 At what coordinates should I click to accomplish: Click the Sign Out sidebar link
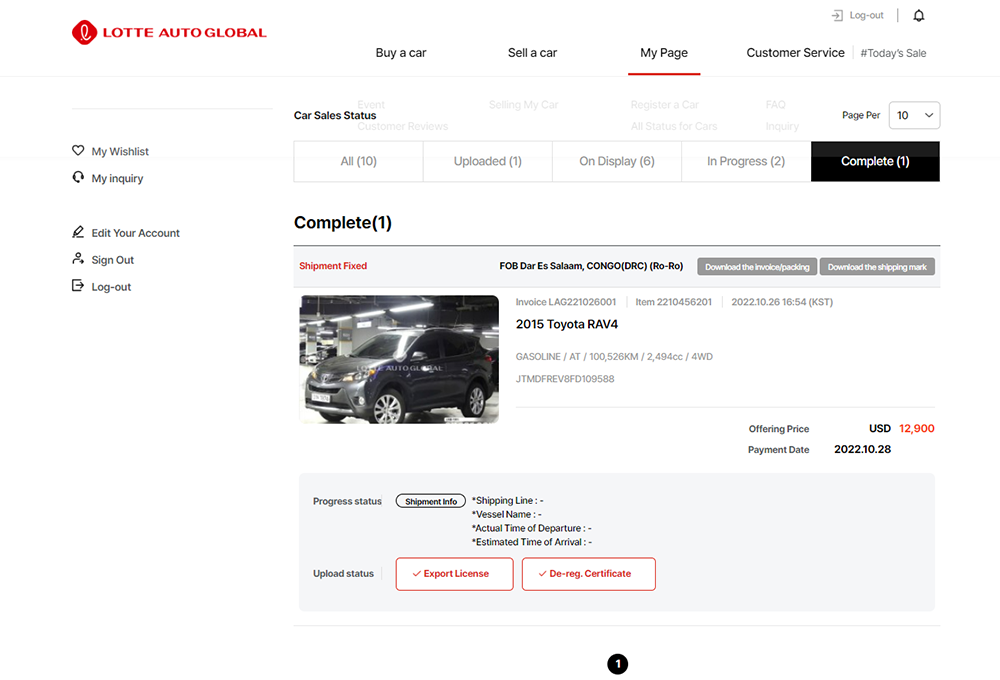click(112, 260)
